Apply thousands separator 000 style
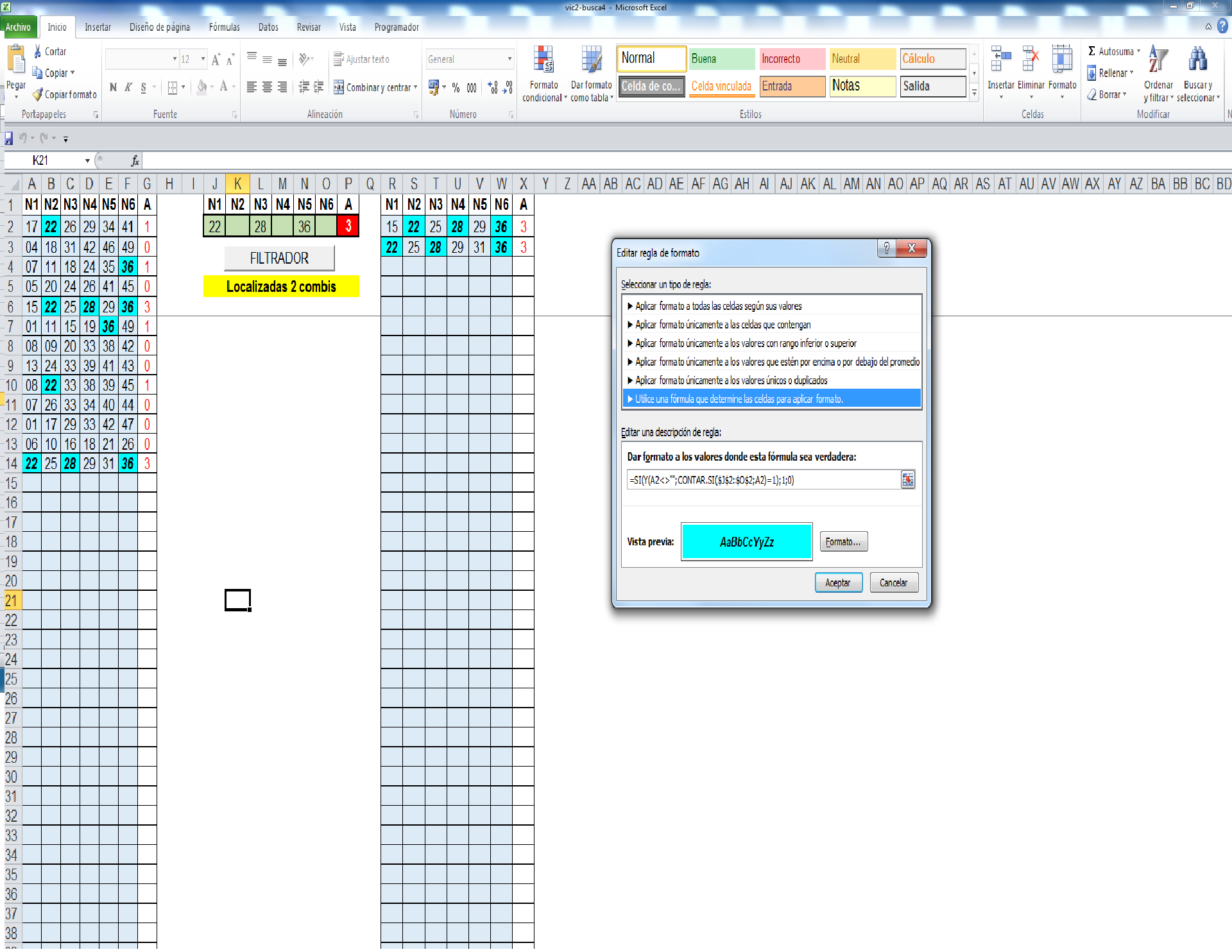 472,87
